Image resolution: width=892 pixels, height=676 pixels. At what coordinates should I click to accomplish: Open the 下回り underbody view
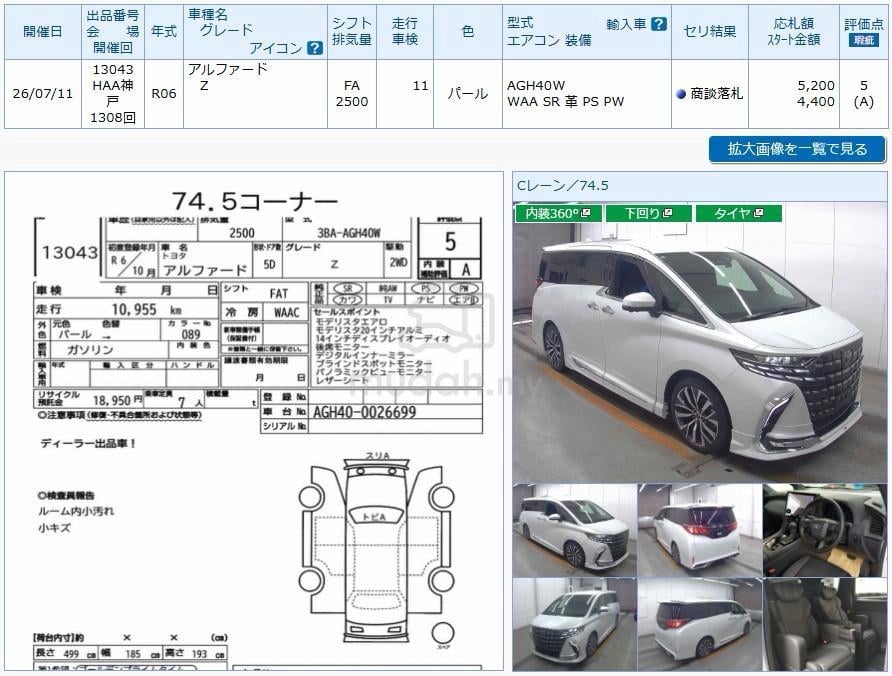649,213
